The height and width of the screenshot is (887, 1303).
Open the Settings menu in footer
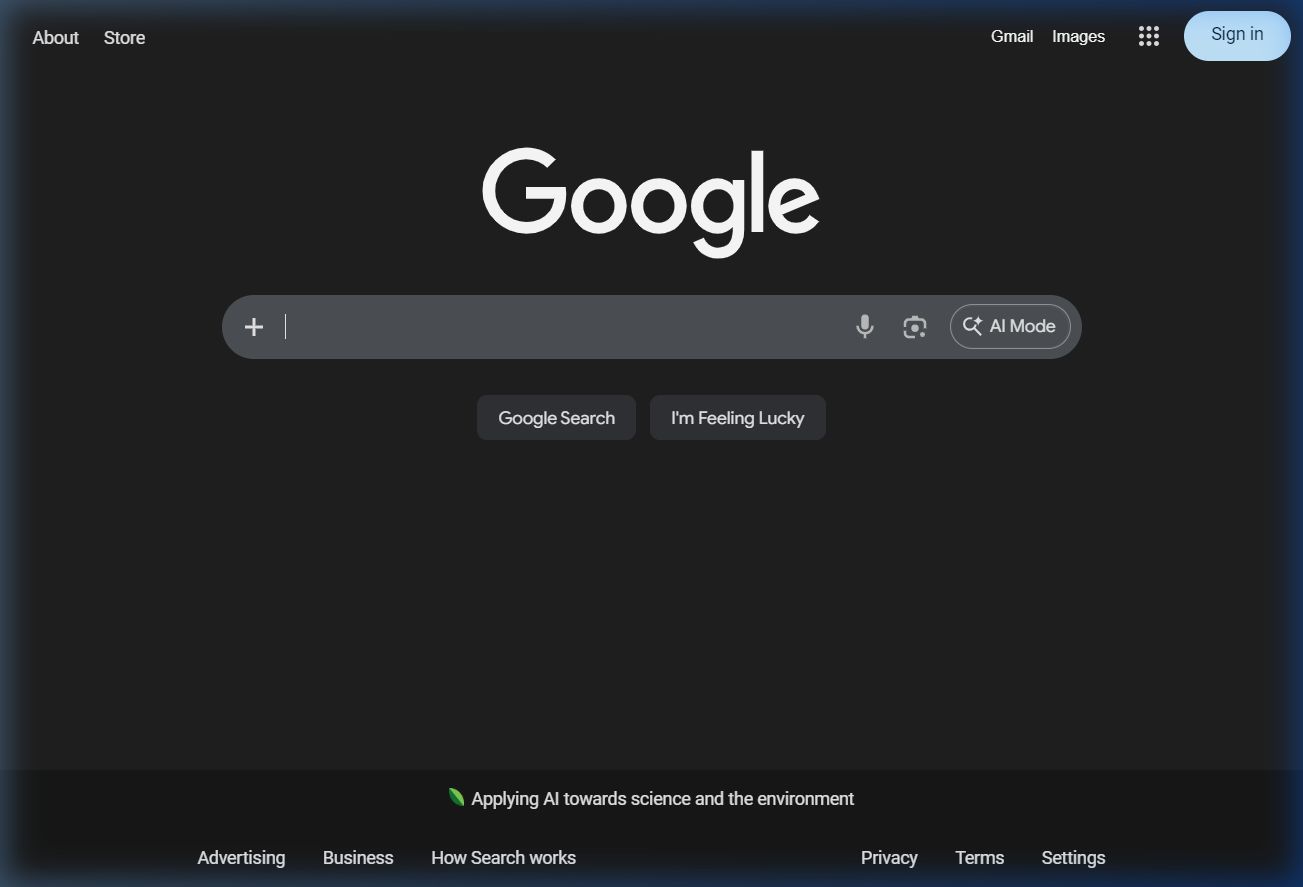1073,858
